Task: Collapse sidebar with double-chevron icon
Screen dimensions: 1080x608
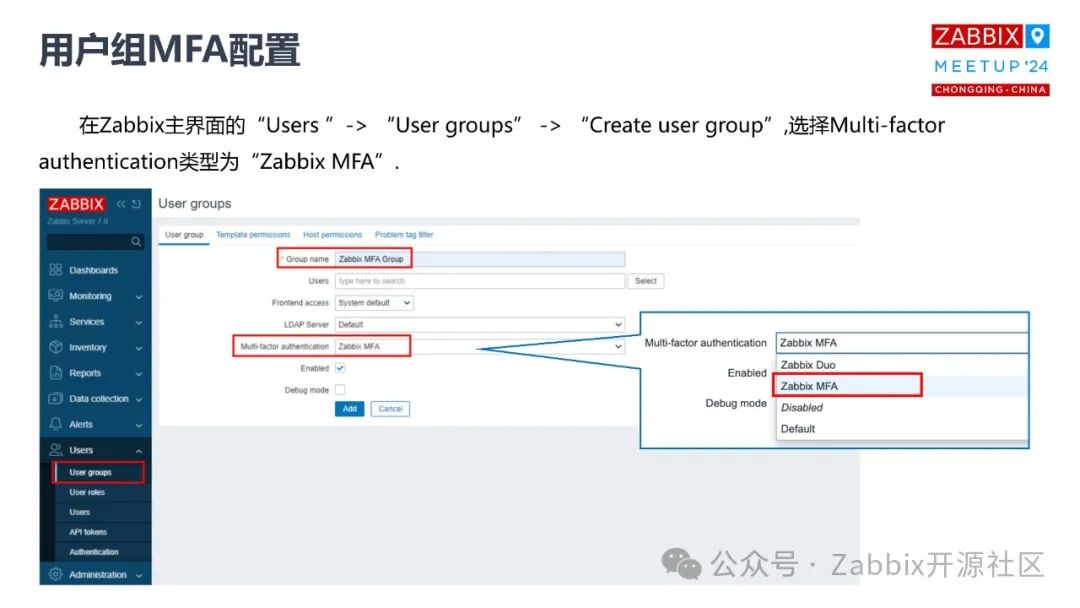Action: coord(121,204)
